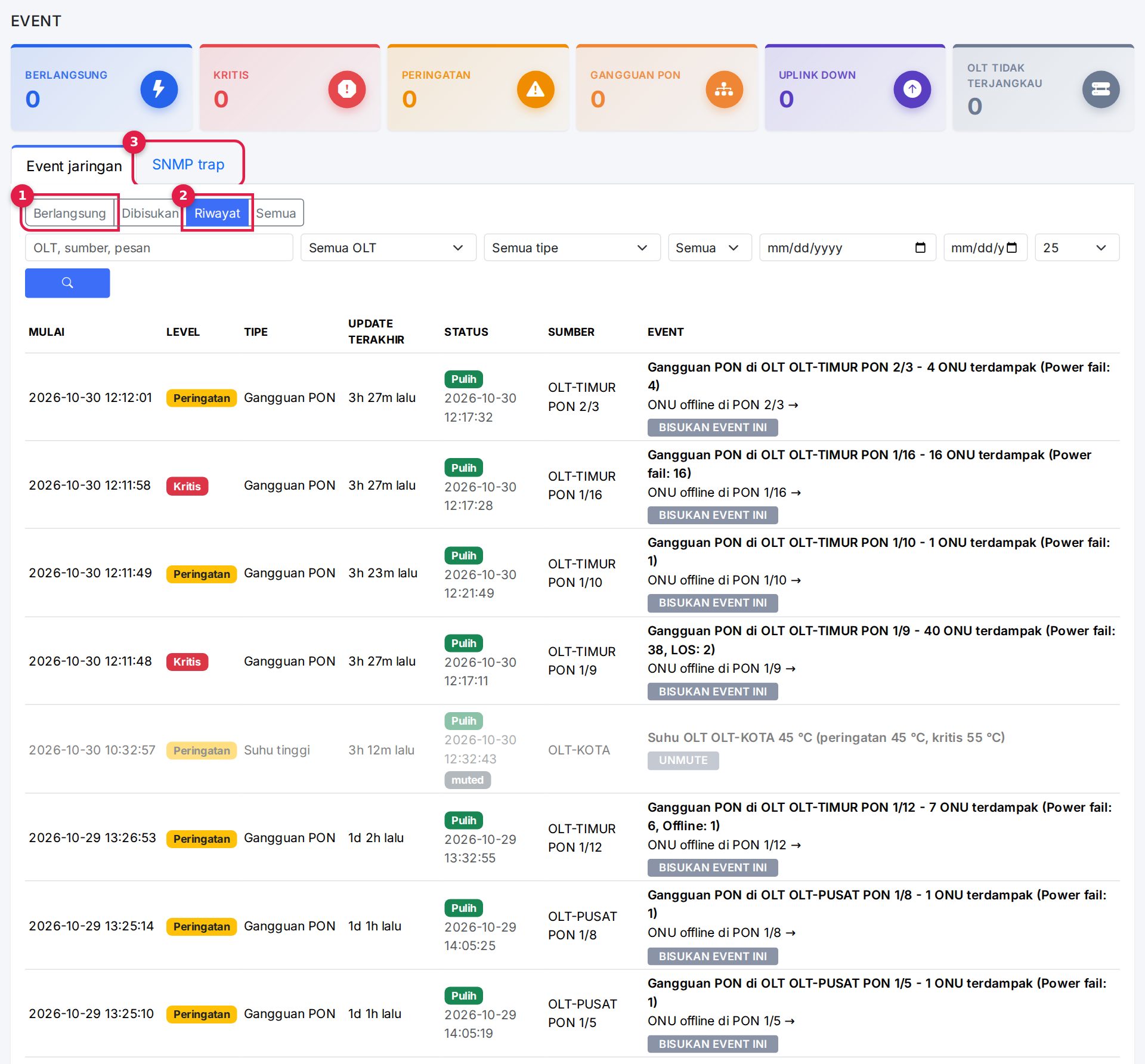Click the Suhu tinggi type cell
This screenshot has height=1064, width=1145.
(277, 750)
